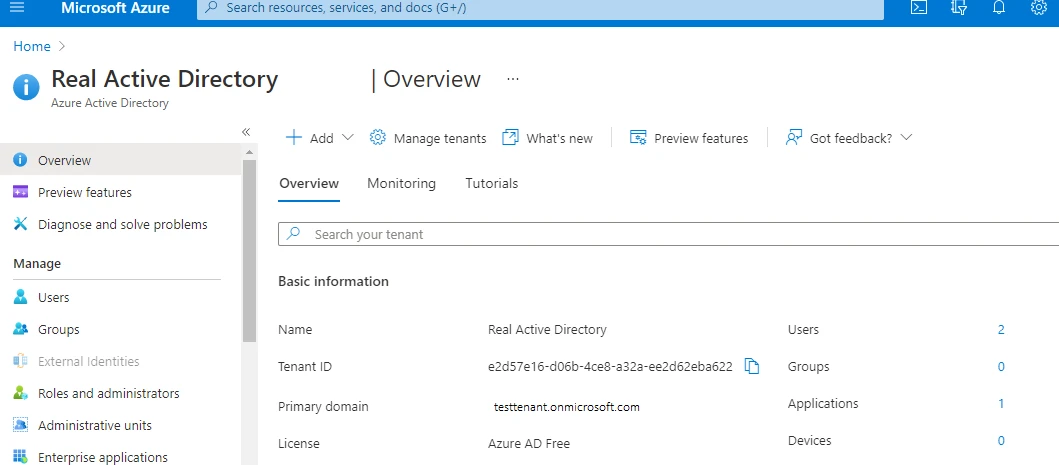Click the Basic information heading
Viewport: 1059px width, 465px height.
[x=333, y=281]
